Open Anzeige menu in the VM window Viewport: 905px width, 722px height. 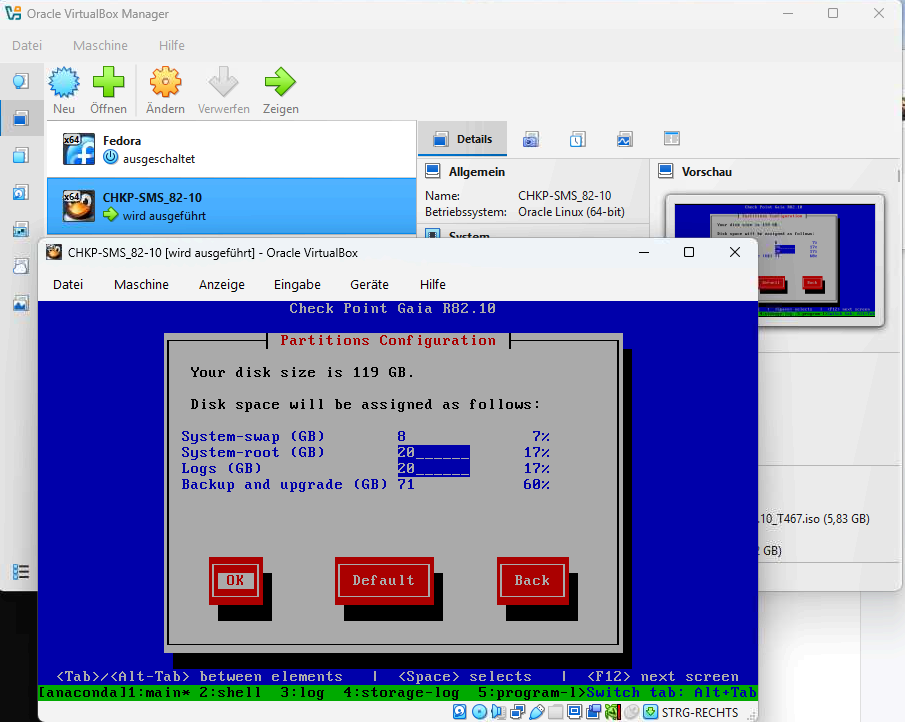click(x=222, y=285)
